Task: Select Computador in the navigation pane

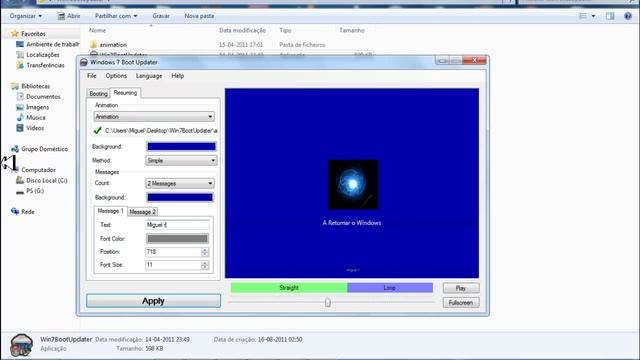Action: [38, 170]
